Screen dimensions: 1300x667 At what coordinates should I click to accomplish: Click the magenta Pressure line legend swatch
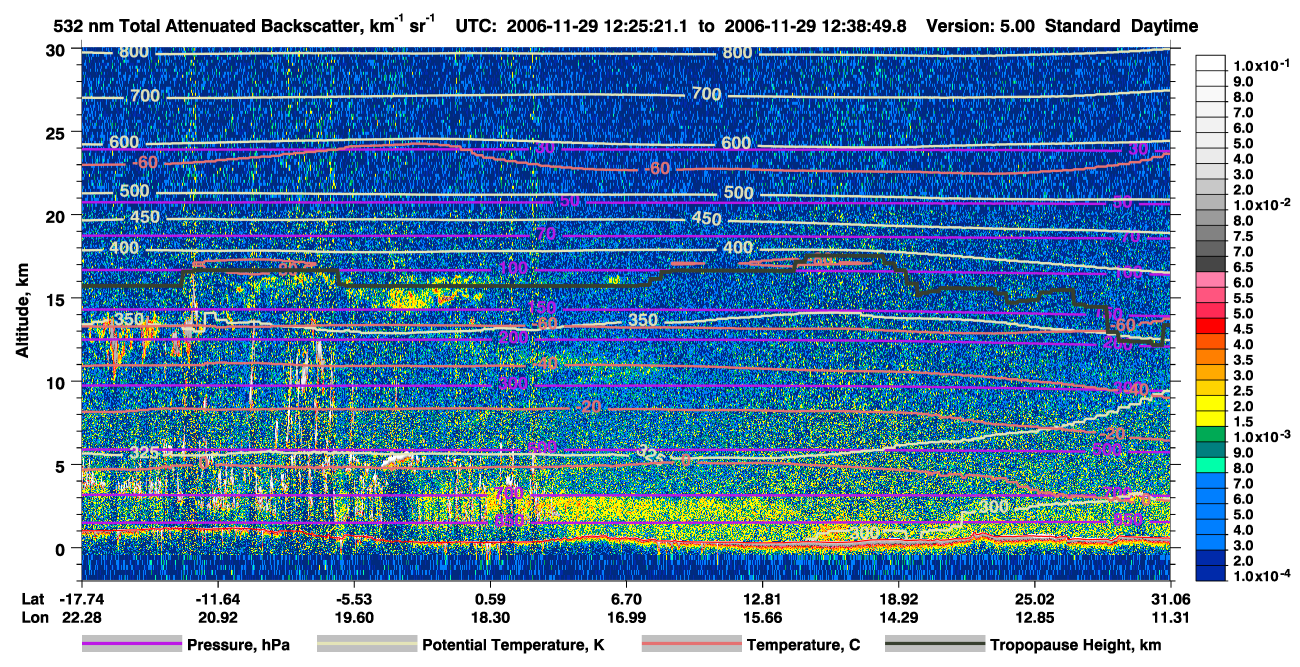pos(132,645)
